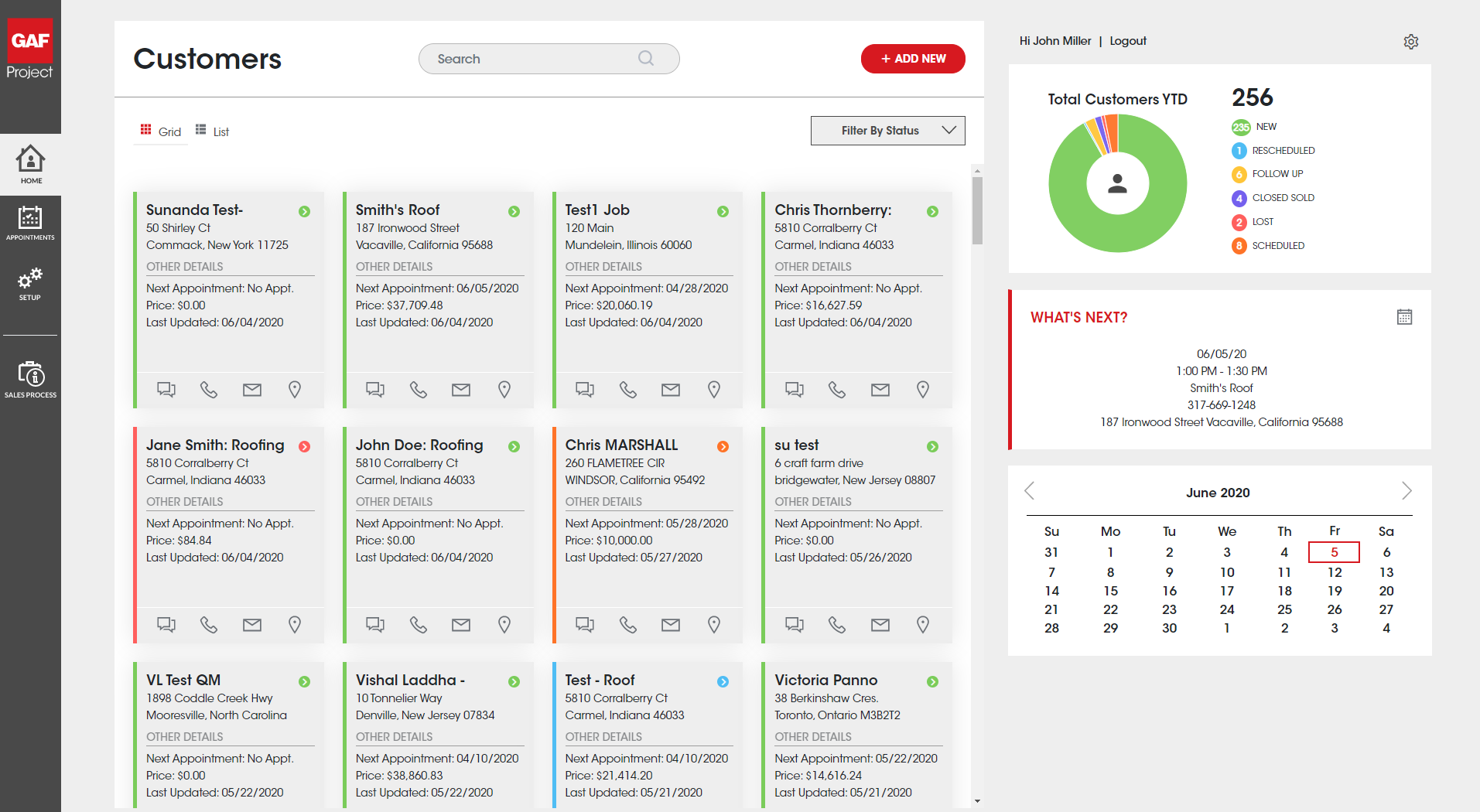
Task: Click phone number 317-669-1248
Action: tap(1222, 404)
